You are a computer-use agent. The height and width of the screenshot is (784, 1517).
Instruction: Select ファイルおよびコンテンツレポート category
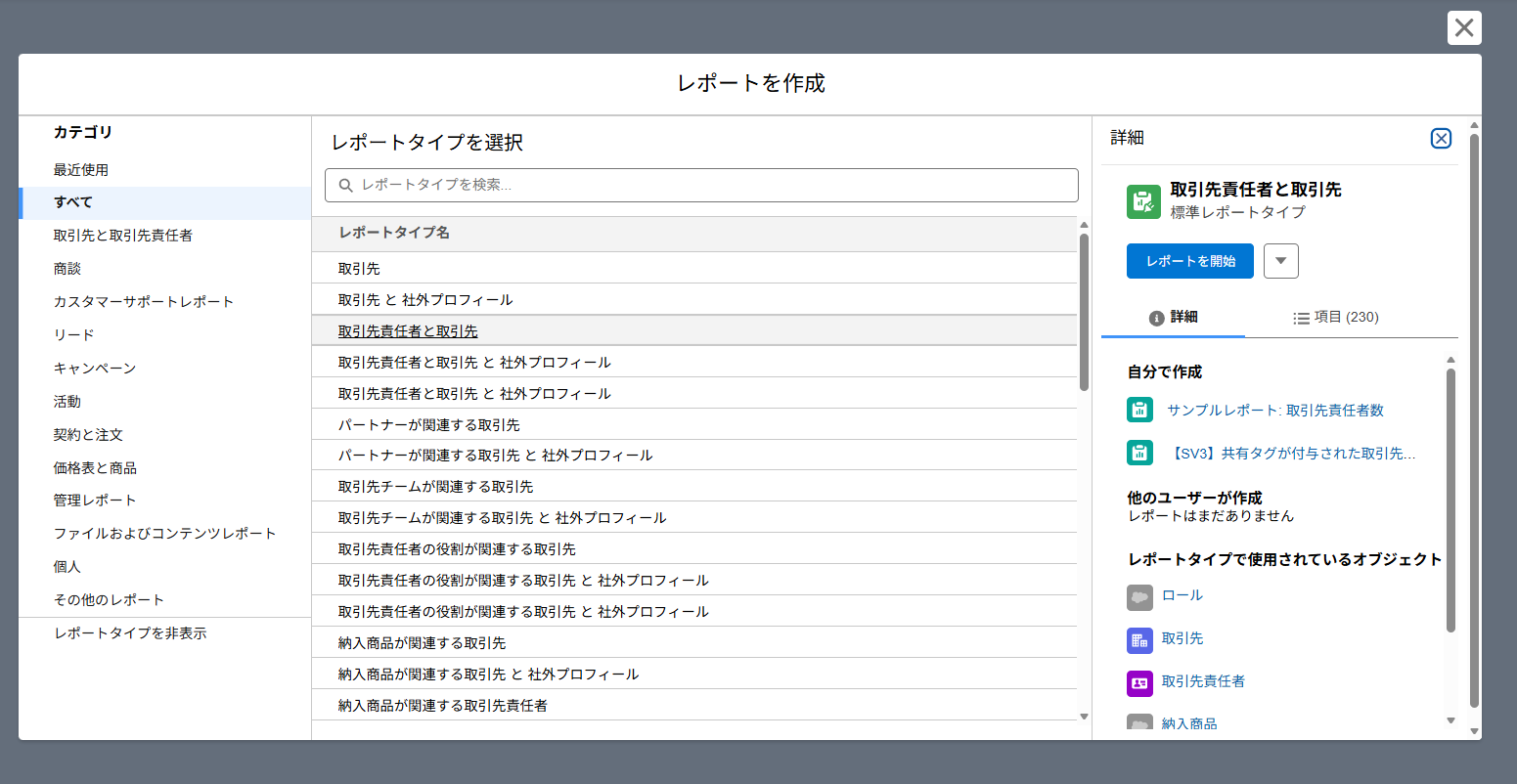coord(164,534)
